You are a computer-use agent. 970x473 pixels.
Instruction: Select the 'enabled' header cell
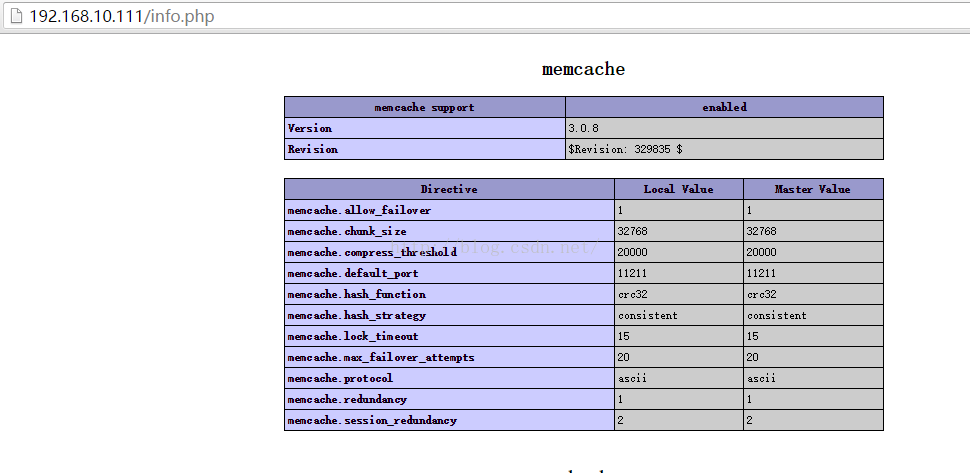coord(724,108)
